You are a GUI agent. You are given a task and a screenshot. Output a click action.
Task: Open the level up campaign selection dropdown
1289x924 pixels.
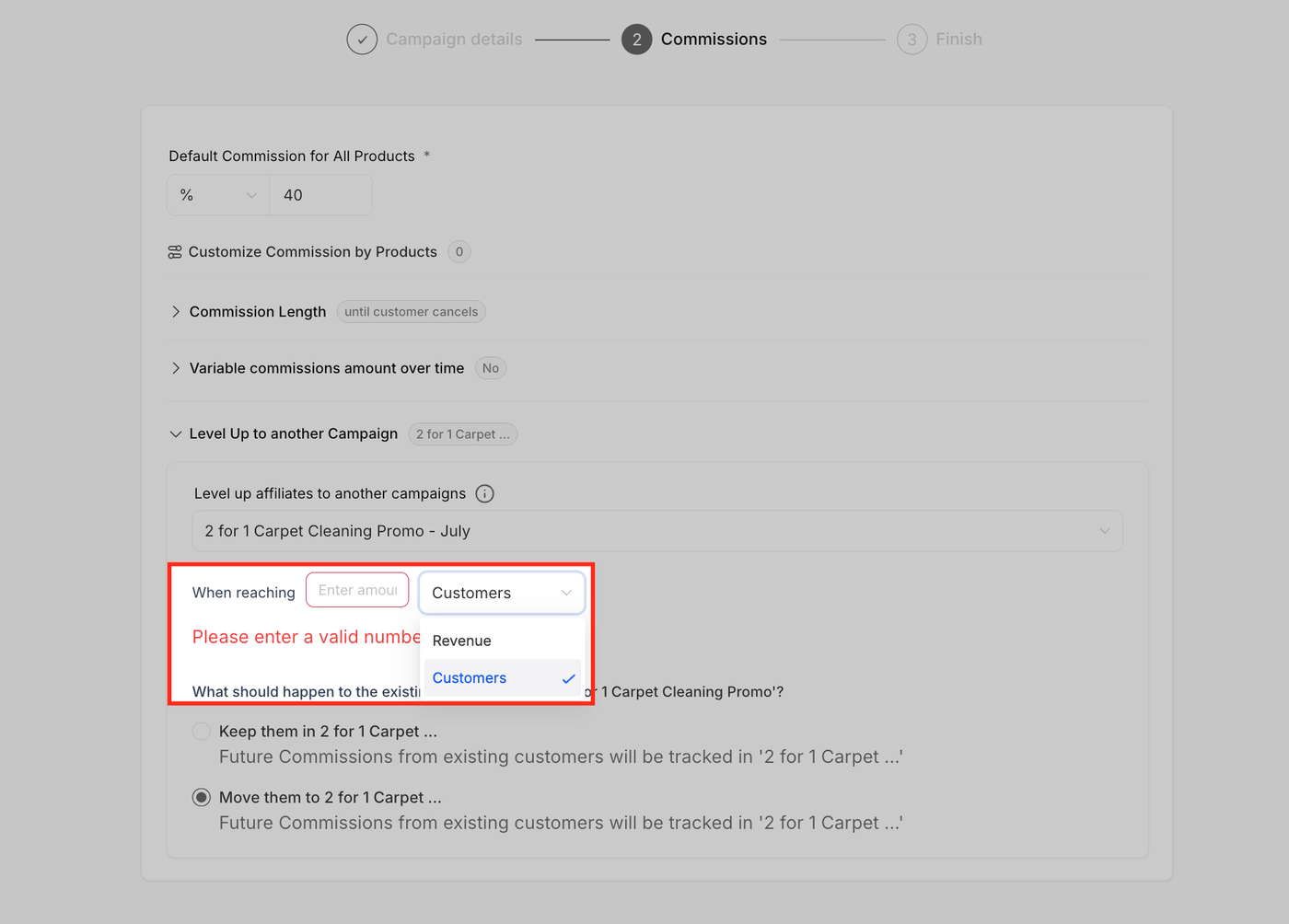pos(656,531)
